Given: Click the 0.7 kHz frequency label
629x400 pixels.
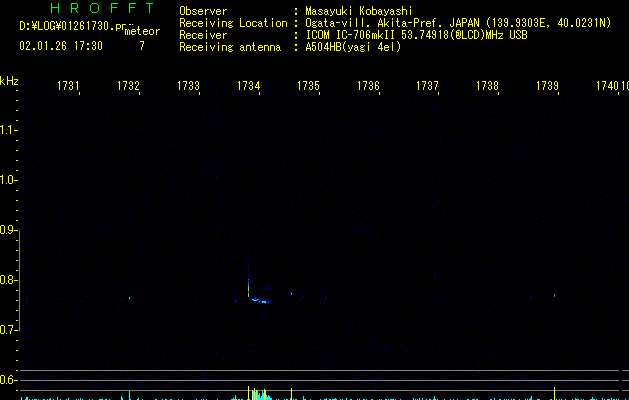Looking at the screenshot, I should (x=7, y=330).
